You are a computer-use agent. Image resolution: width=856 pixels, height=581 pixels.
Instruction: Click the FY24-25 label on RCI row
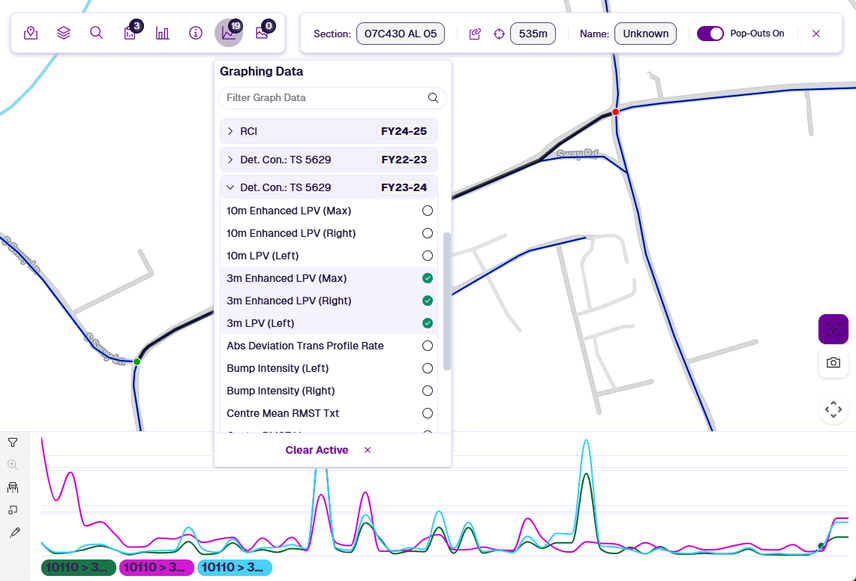point(404,131)
